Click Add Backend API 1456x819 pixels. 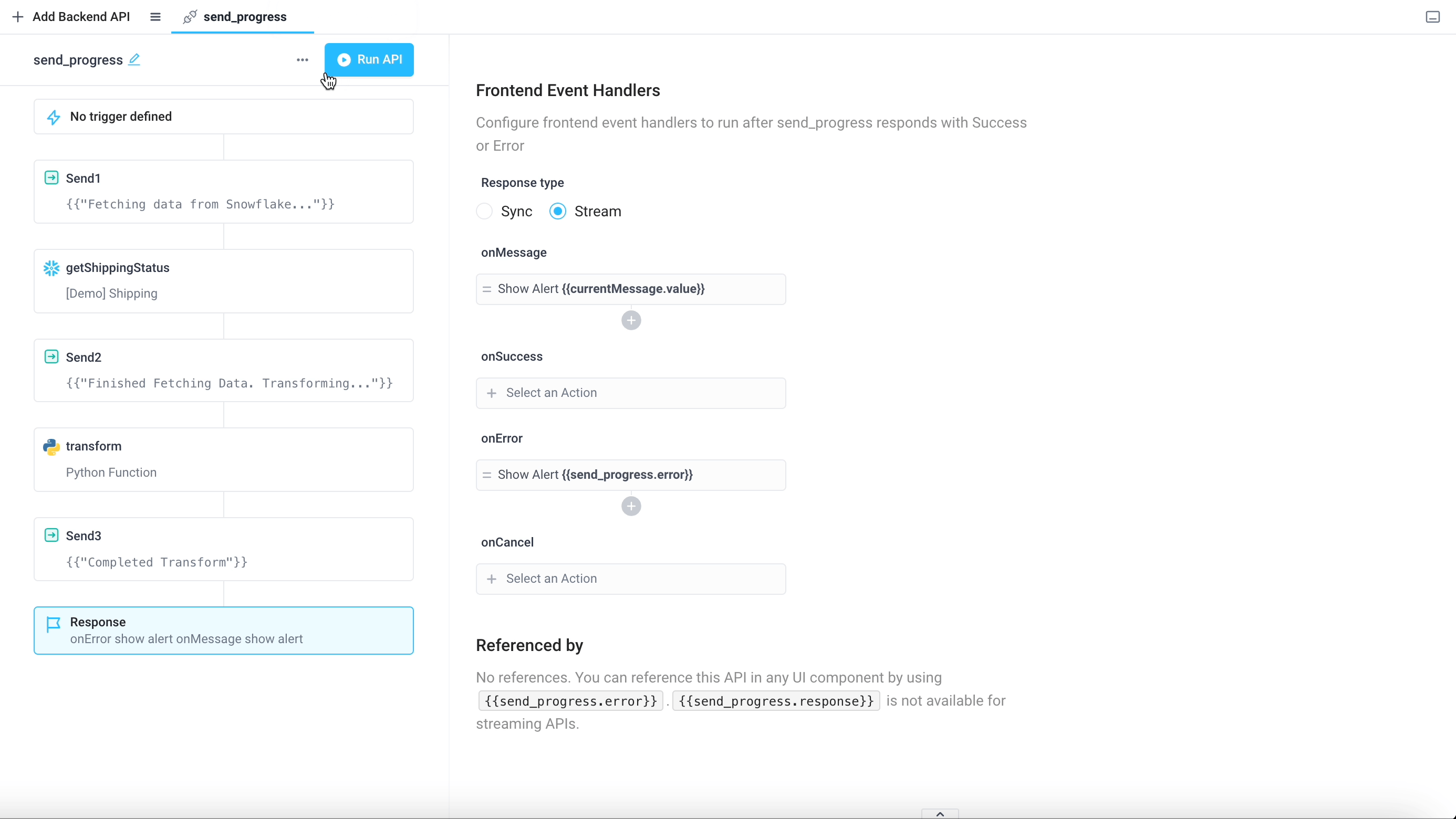point(70,16)
